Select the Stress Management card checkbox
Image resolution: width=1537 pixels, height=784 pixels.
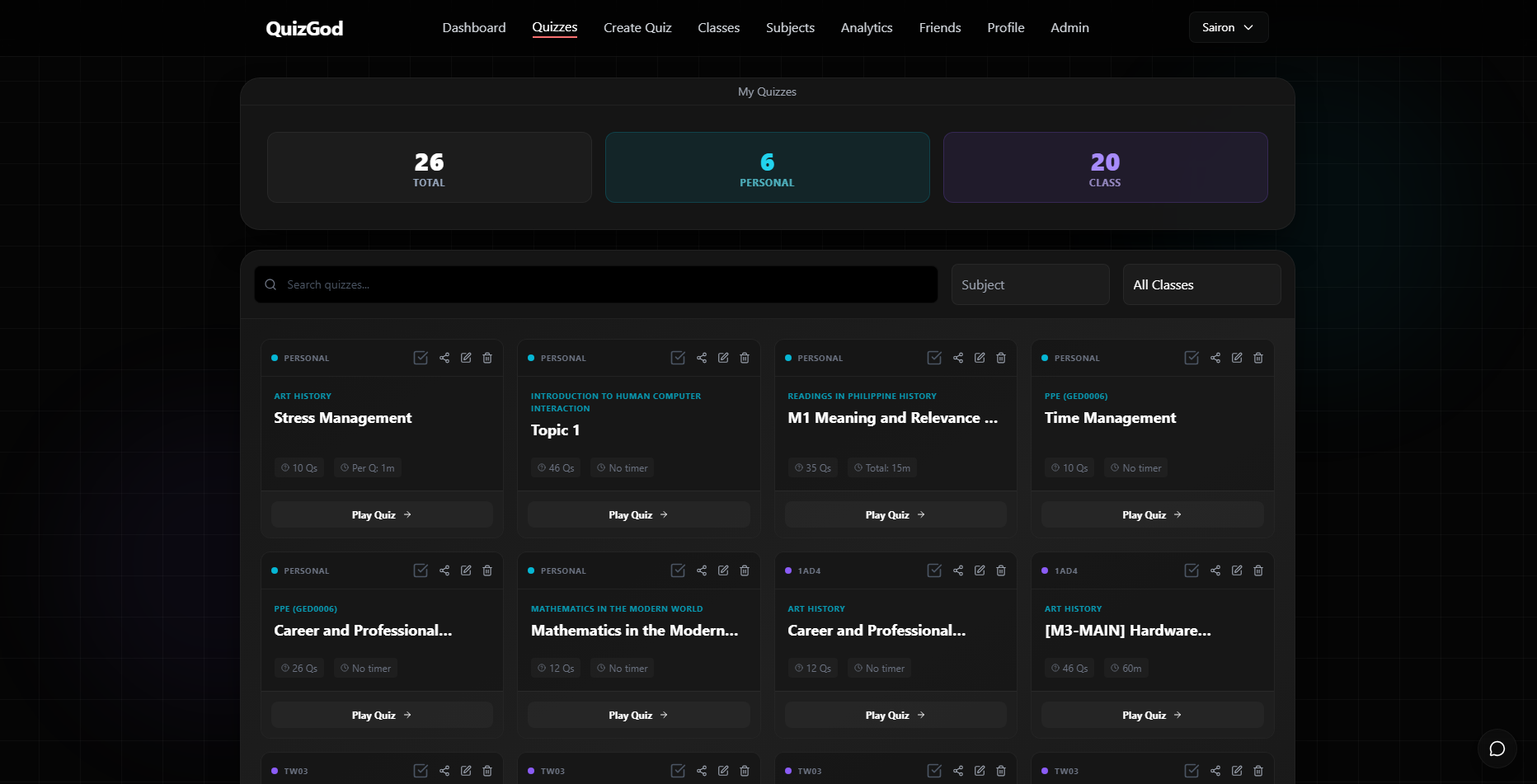(x=421, y=358)
